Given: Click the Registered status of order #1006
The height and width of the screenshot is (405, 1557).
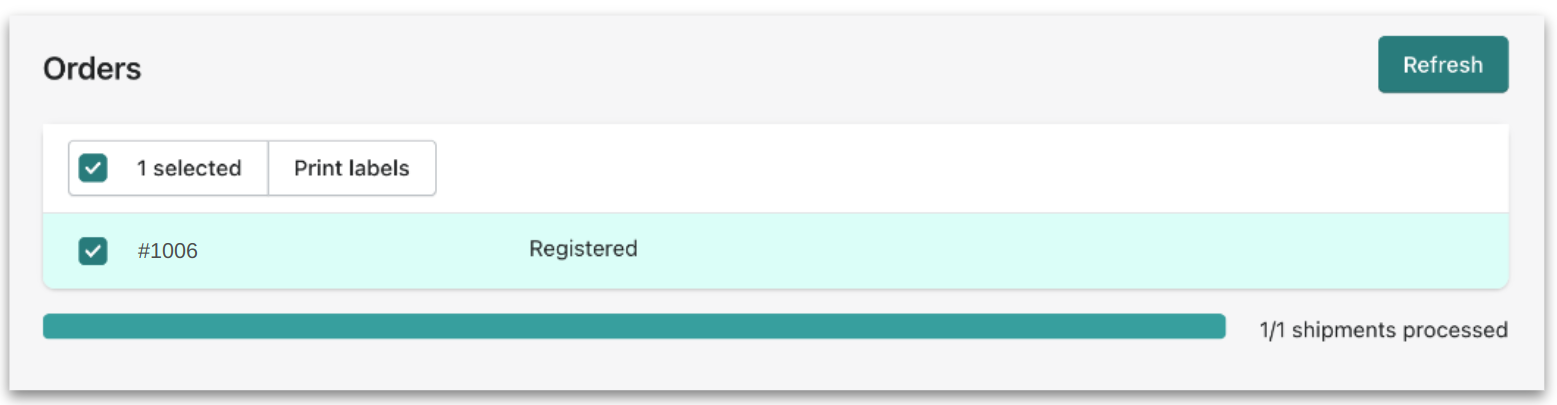Looking at the screenshot, I should pos(583,248).
